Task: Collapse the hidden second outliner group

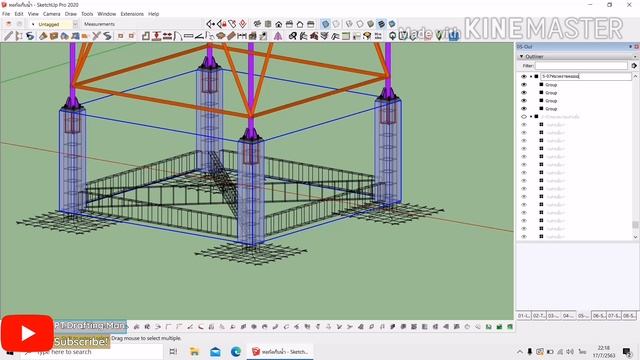Action: coord(531,117)
